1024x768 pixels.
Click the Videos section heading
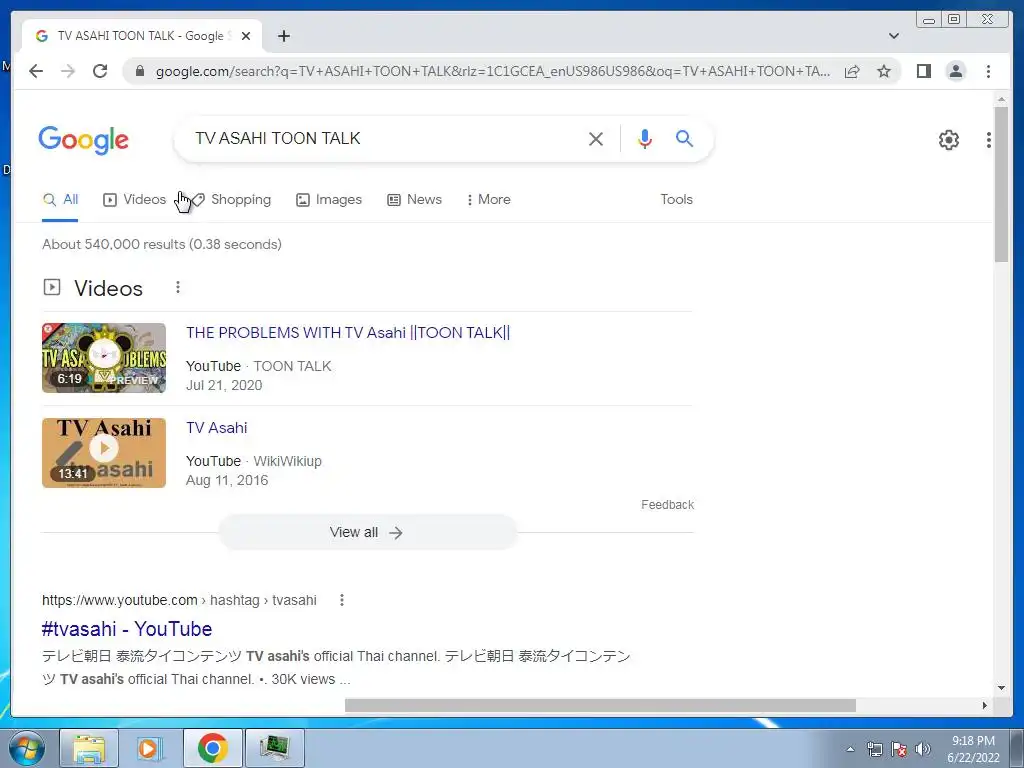[108, 288]
